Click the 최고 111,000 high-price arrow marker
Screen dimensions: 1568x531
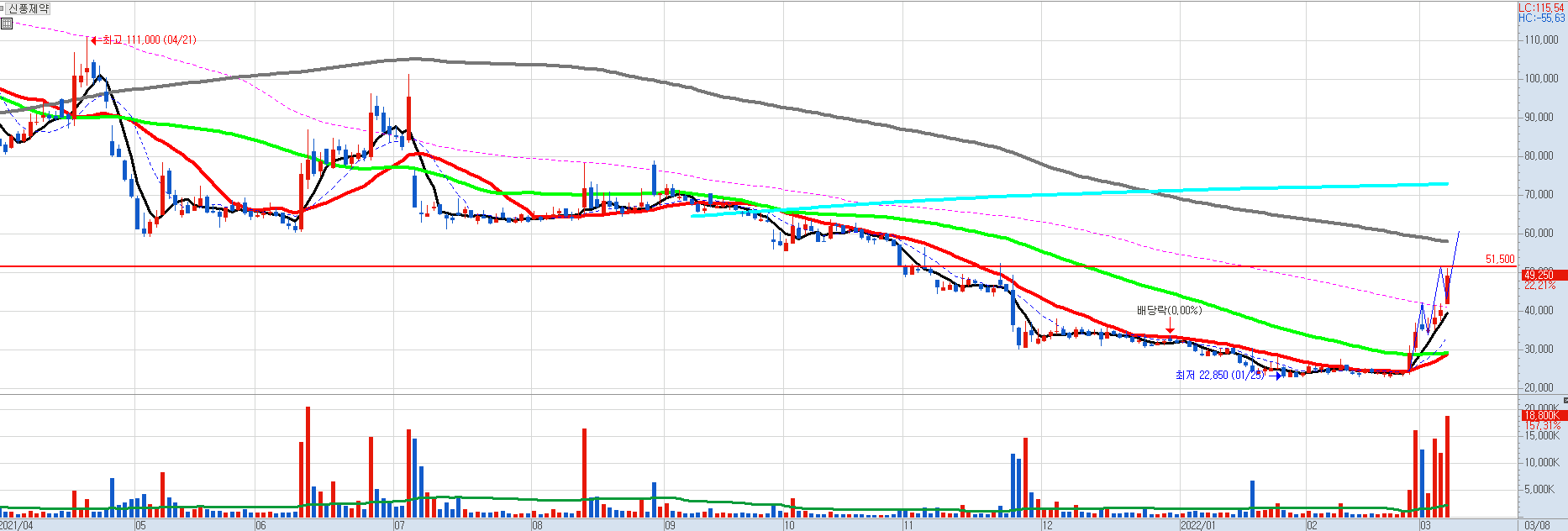click(94, 39)
